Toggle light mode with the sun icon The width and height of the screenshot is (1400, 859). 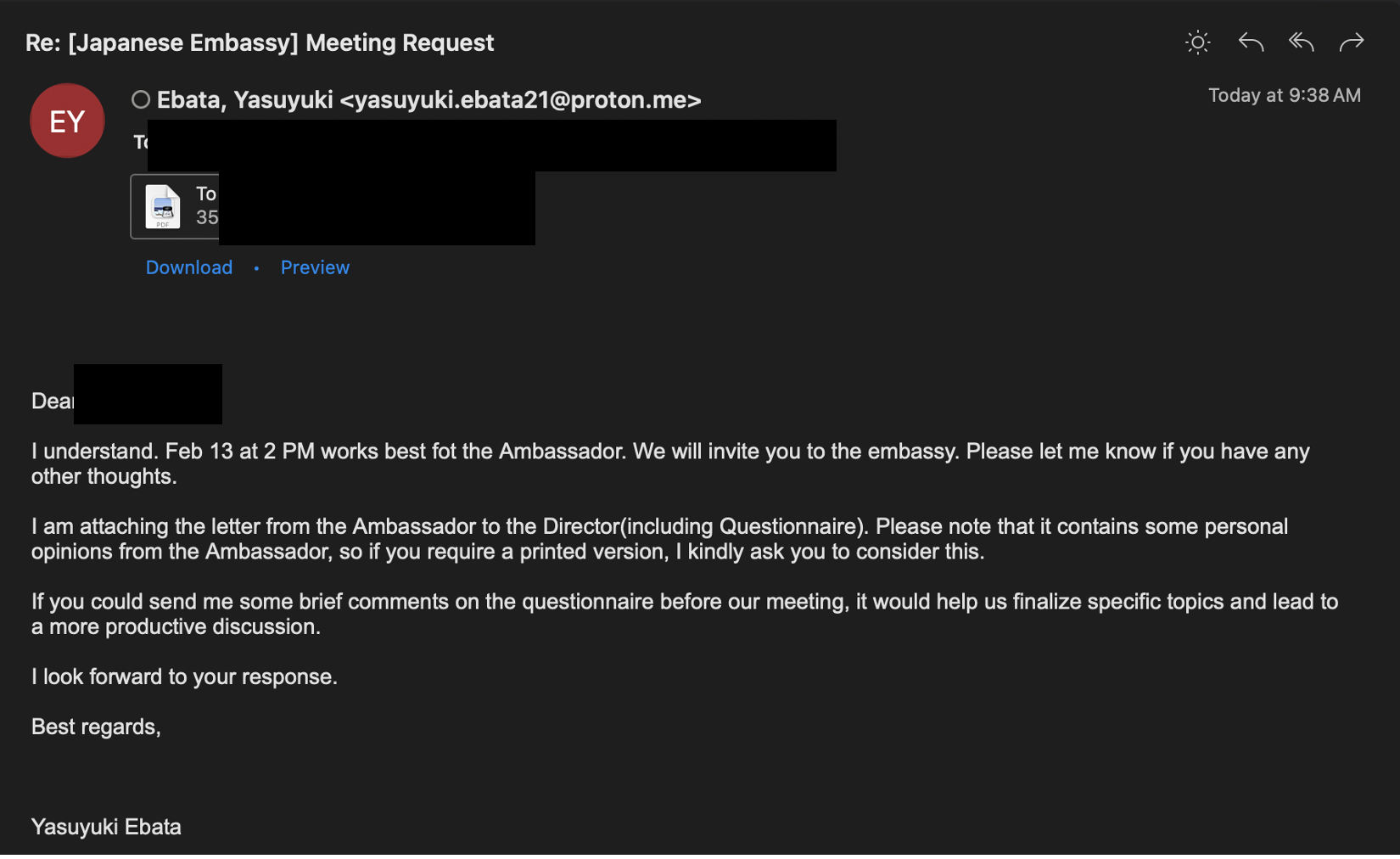[1197, 42]
